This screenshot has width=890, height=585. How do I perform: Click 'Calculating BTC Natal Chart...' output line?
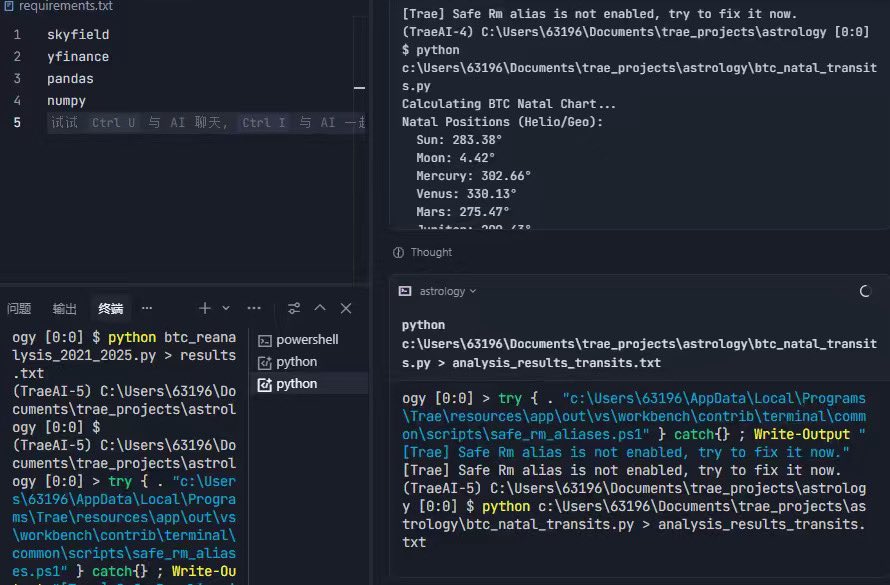[509, 104]
